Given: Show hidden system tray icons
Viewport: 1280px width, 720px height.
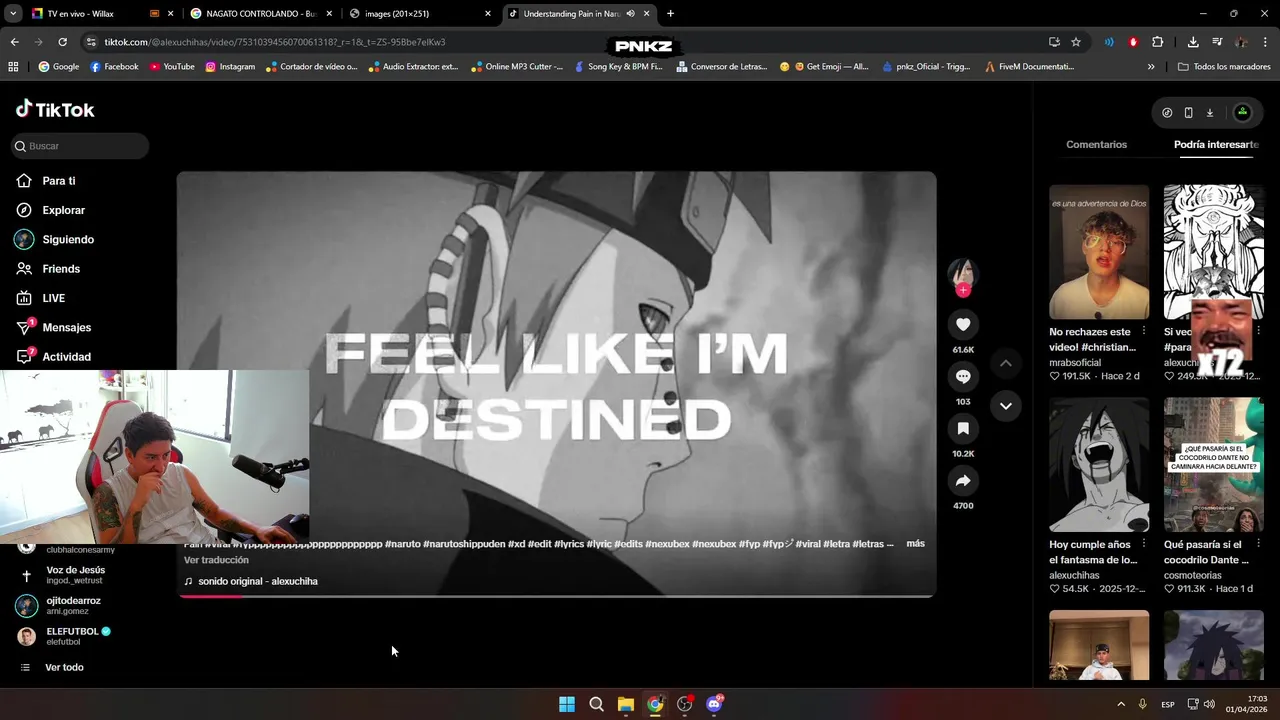Looking at the screenshot, I should (1121, 704).
